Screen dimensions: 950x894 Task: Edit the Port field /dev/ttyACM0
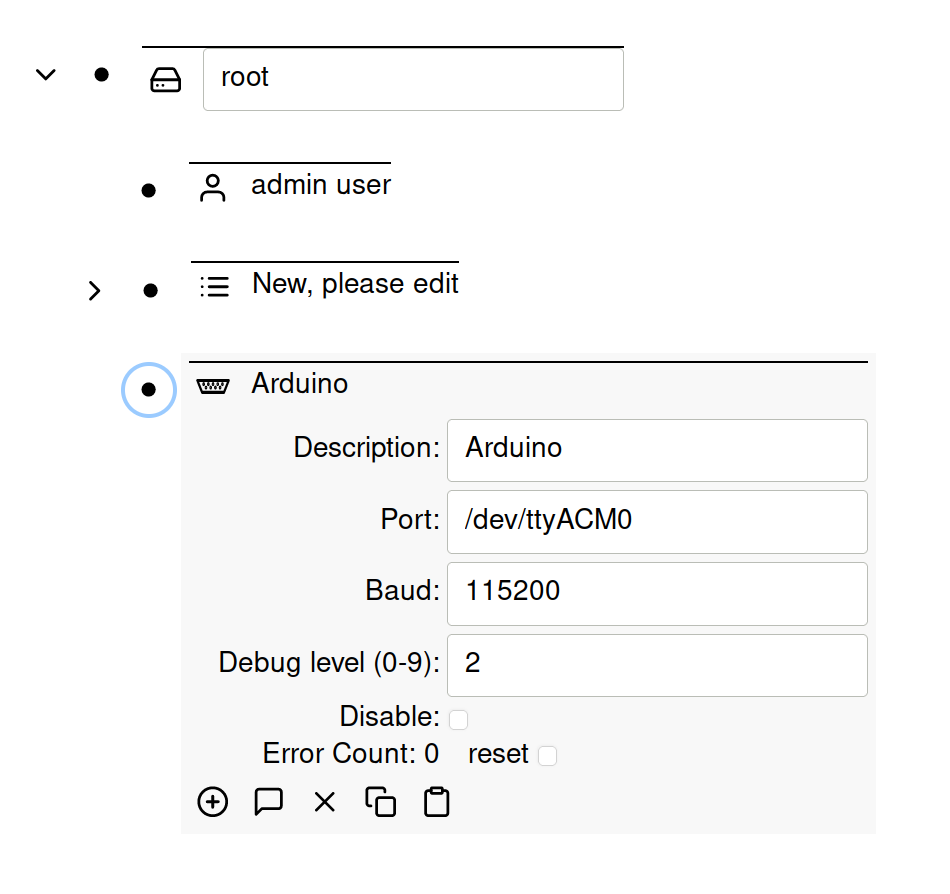pos(656,521)
